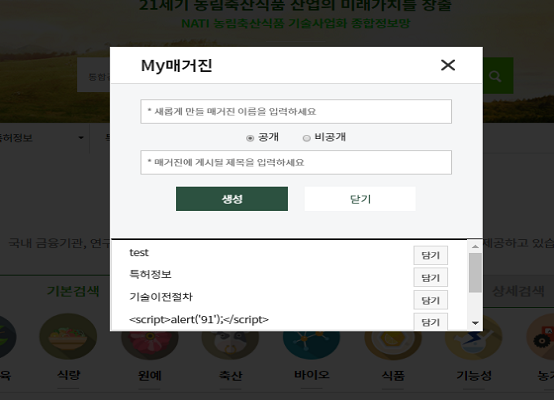Click the magazine list scrollbar thumb
Screen dimensions: 554x400
[475, 273]
